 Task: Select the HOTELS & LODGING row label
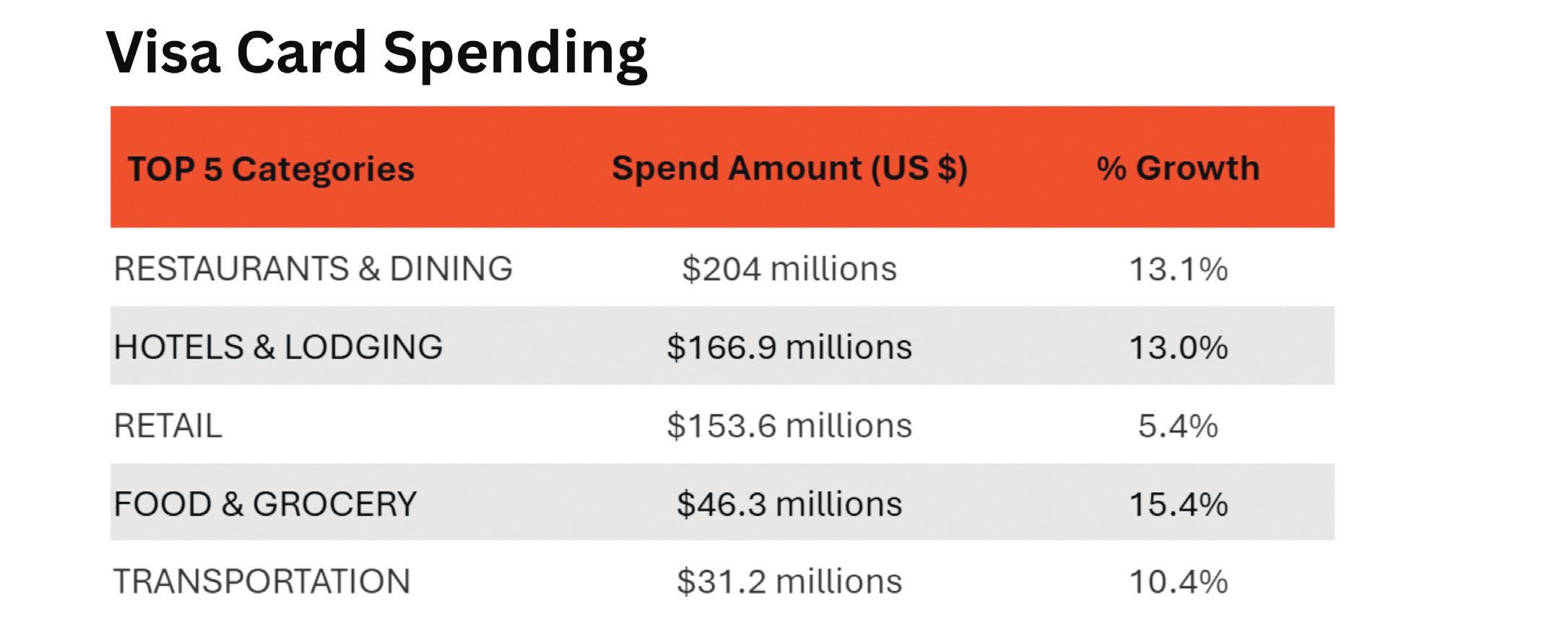click(x=279, y=347)
